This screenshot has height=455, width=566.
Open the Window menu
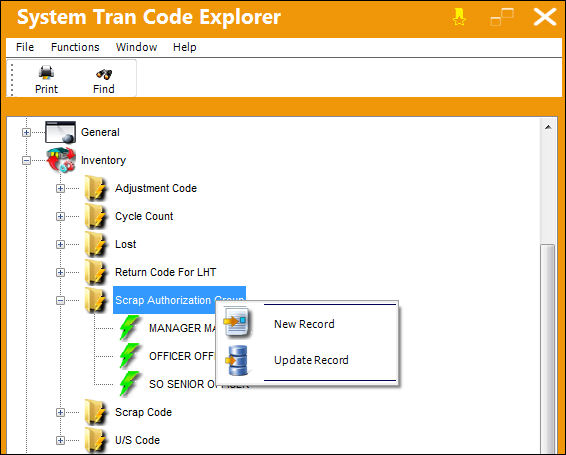point(136,47)
